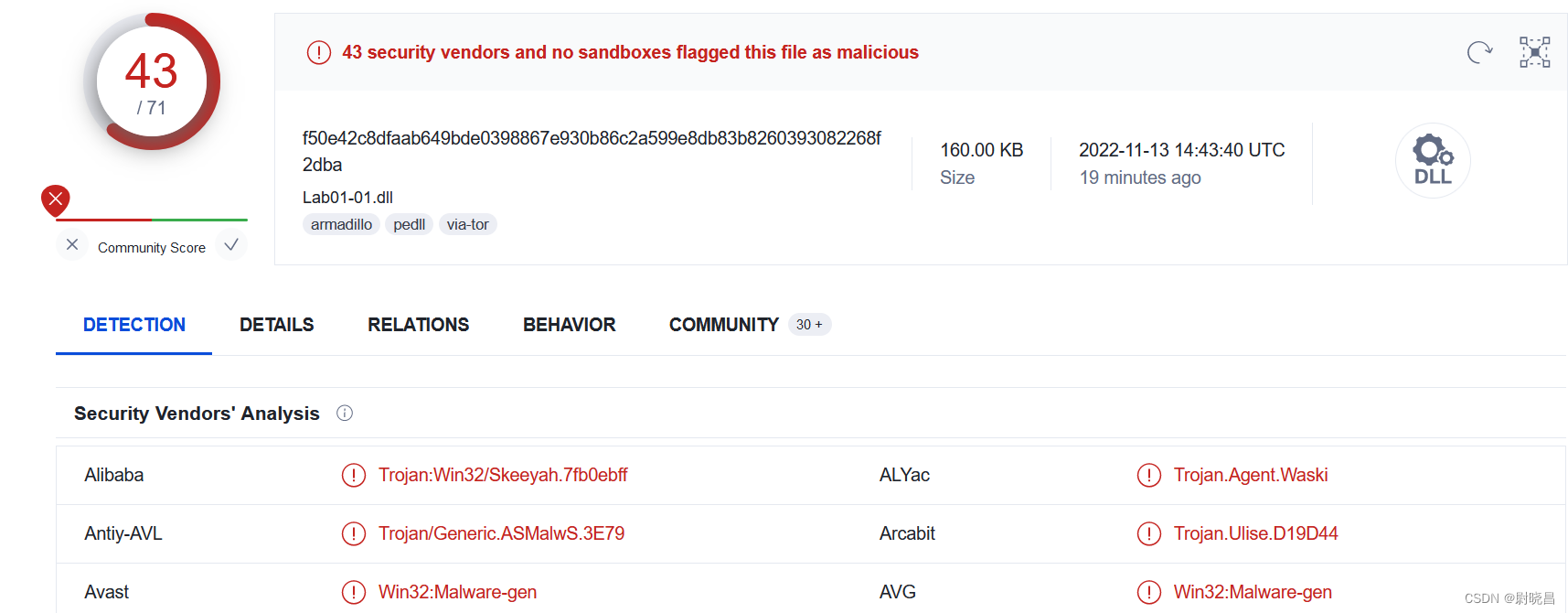Image resolution: width=1568 pixels, height=613 pixels.
Task: Click the info icon beside Security Vendors' Analysis
Action: 344,414
